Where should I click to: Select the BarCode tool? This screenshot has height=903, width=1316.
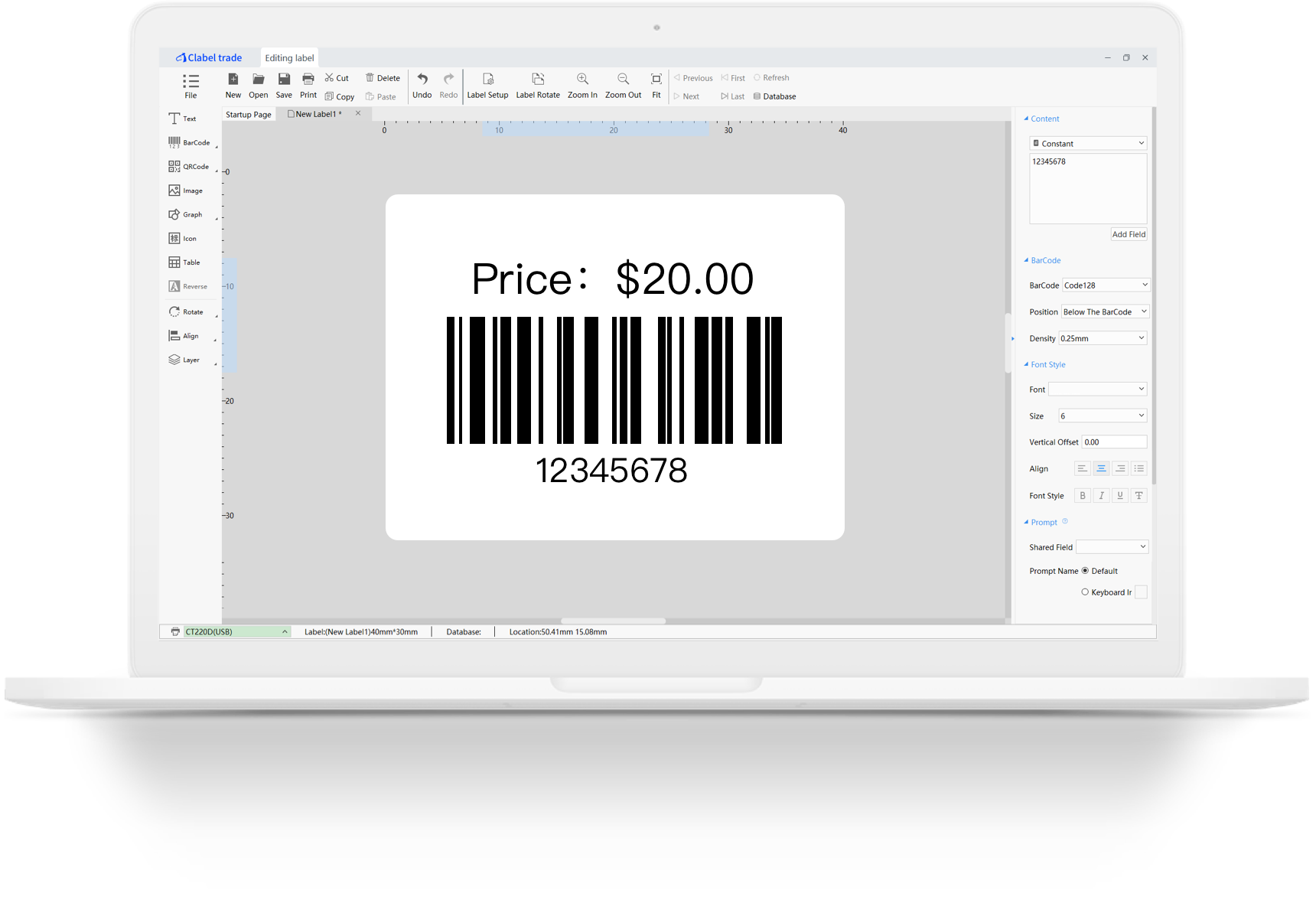tap(189, 142)
